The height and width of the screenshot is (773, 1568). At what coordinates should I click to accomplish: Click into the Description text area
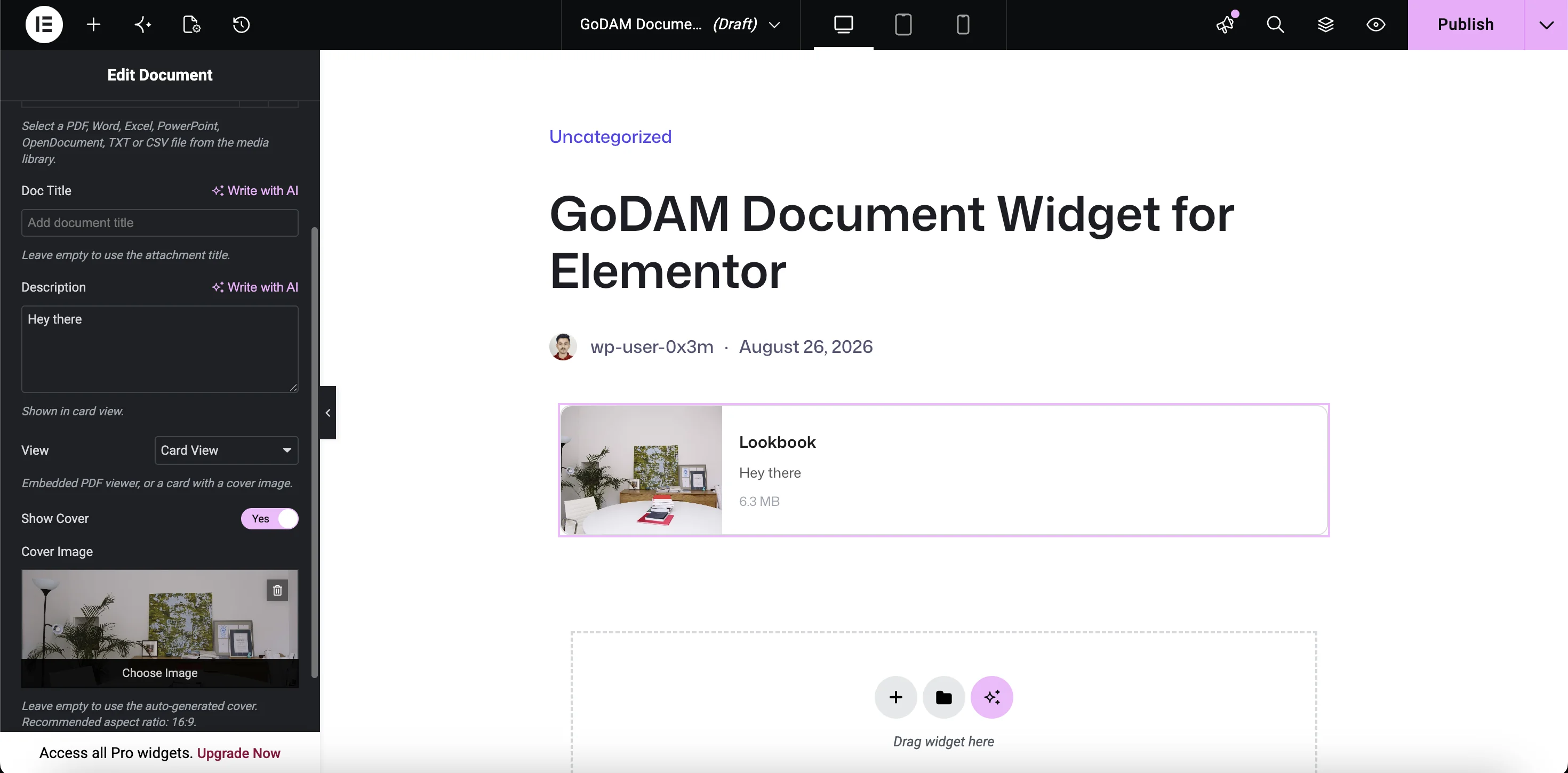(160, 349)
